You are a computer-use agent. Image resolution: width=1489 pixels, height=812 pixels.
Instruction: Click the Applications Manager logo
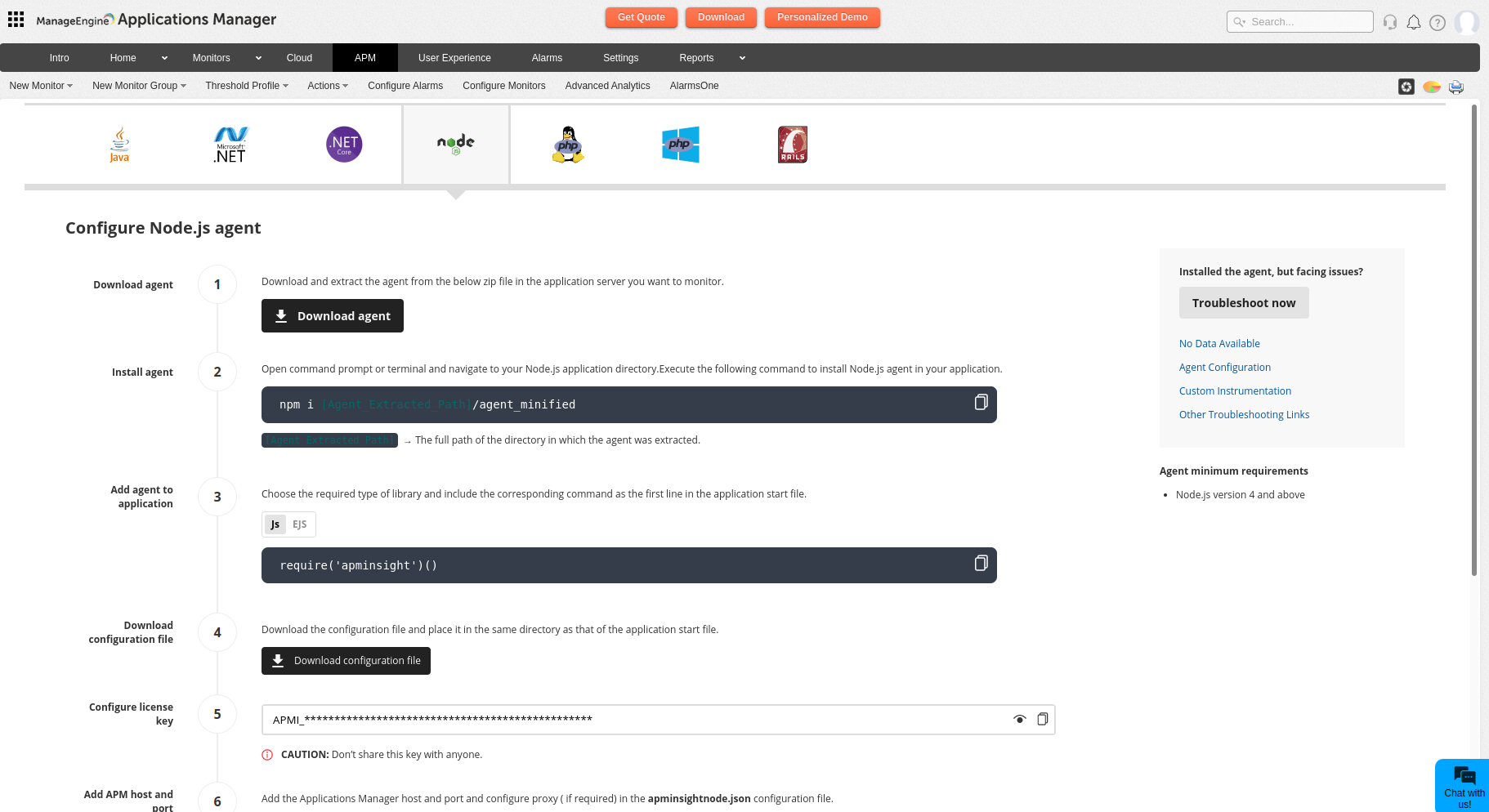(156, 20)
